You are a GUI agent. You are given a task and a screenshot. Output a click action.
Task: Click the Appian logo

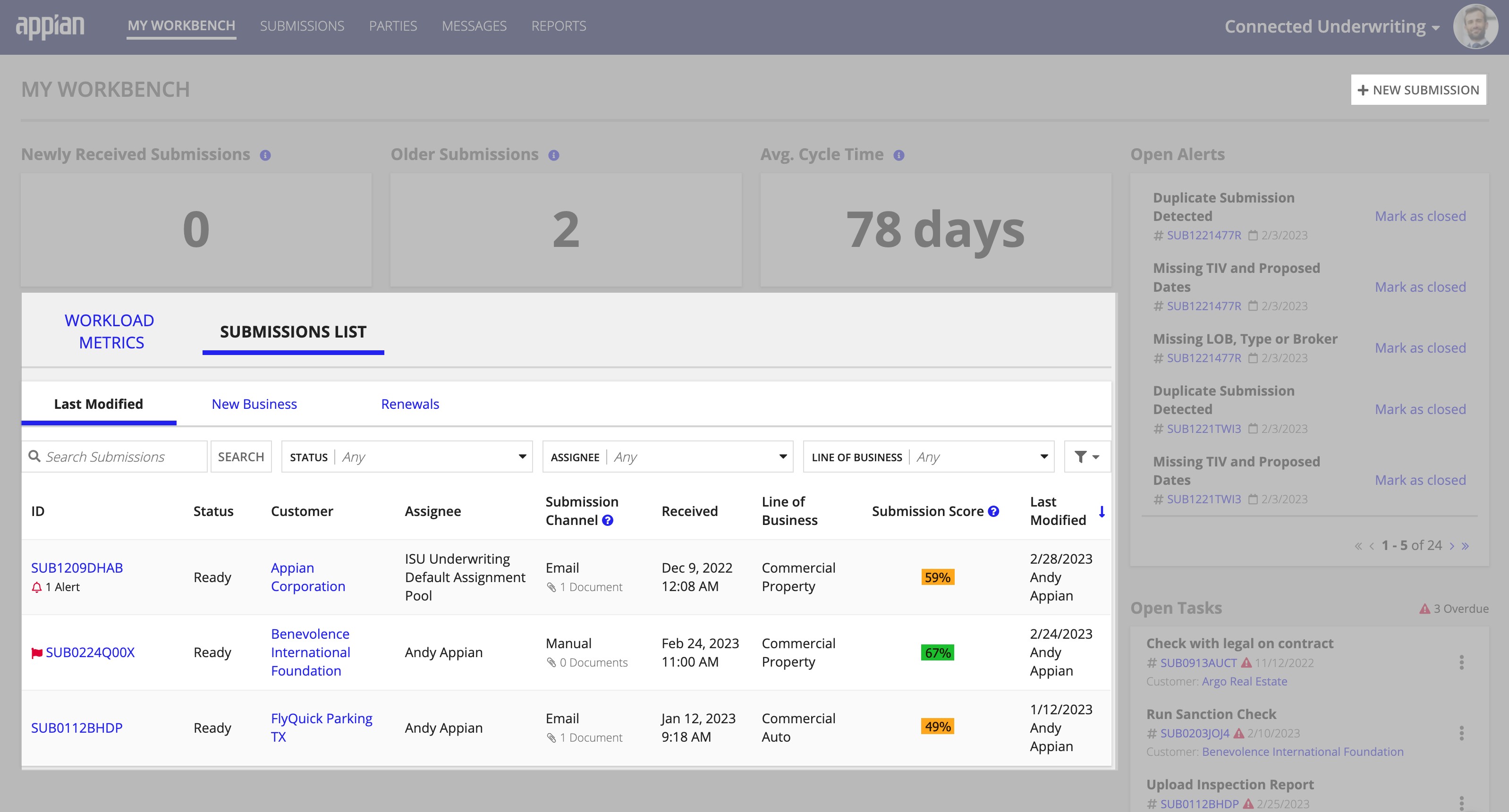click(50, 26)
